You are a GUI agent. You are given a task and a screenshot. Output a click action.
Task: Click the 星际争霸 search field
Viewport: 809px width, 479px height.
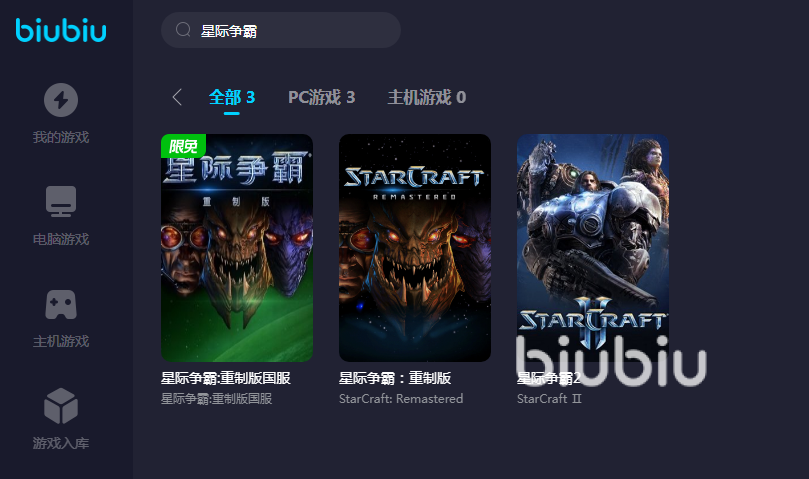pyautogui.click(x=281, y=30)
